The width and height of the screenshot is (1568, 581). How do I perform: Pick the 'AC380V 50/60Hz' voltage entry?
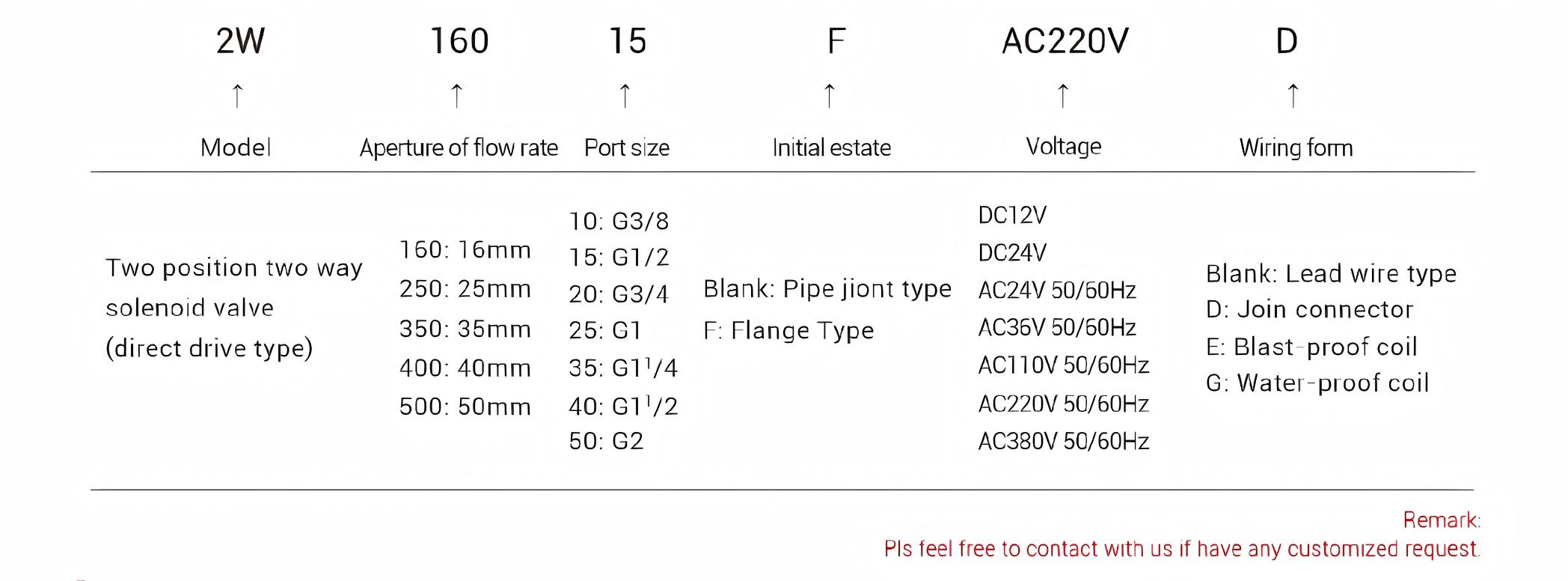coord(1063,442)
